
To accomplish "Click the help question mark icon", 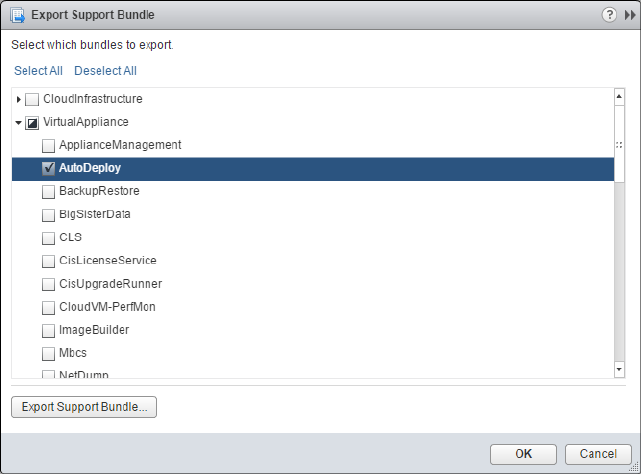I will pos(609,15).
